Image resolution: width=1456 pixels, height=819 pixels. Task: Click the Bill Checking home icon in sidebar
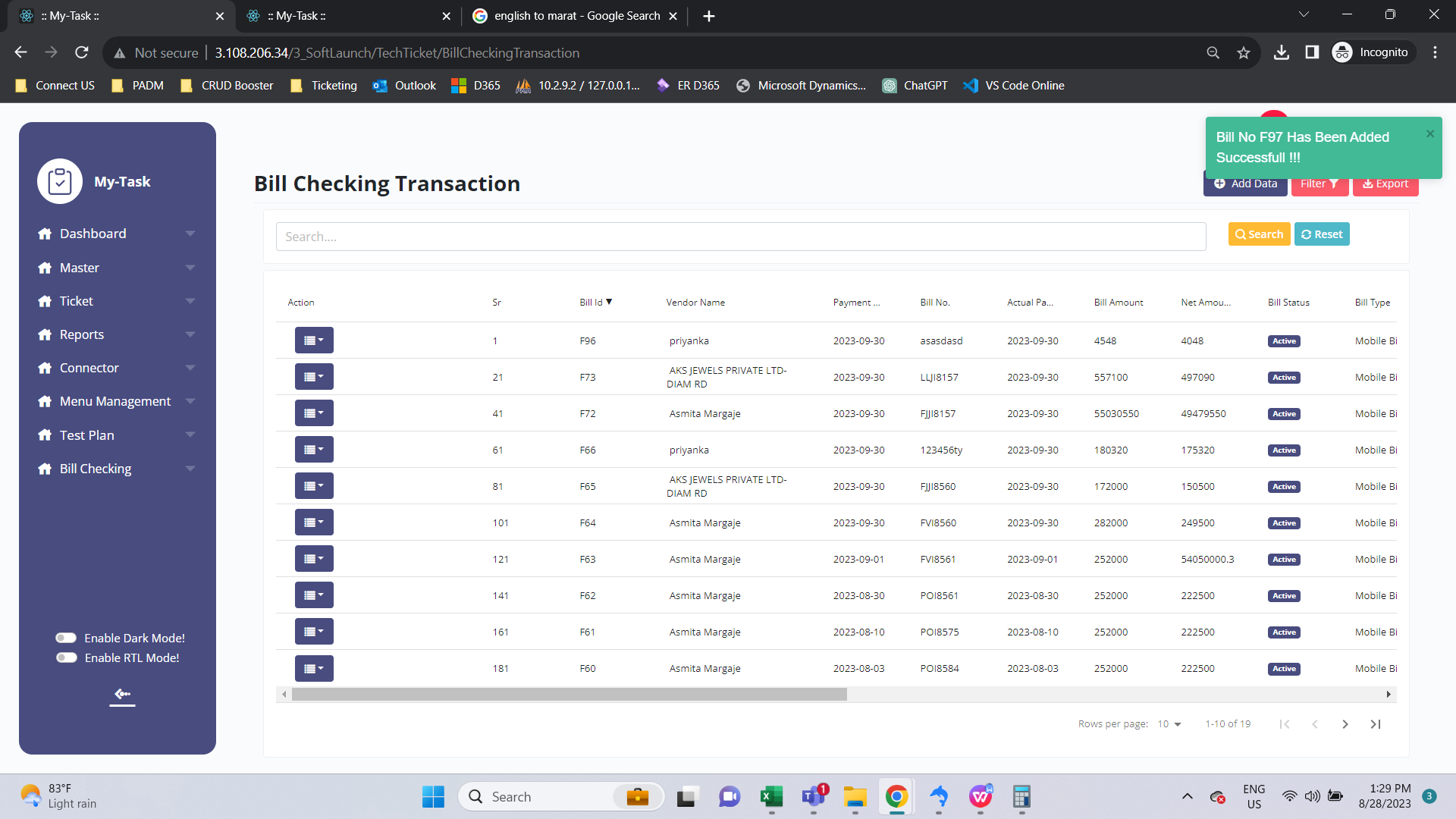[x=45, y=469]
